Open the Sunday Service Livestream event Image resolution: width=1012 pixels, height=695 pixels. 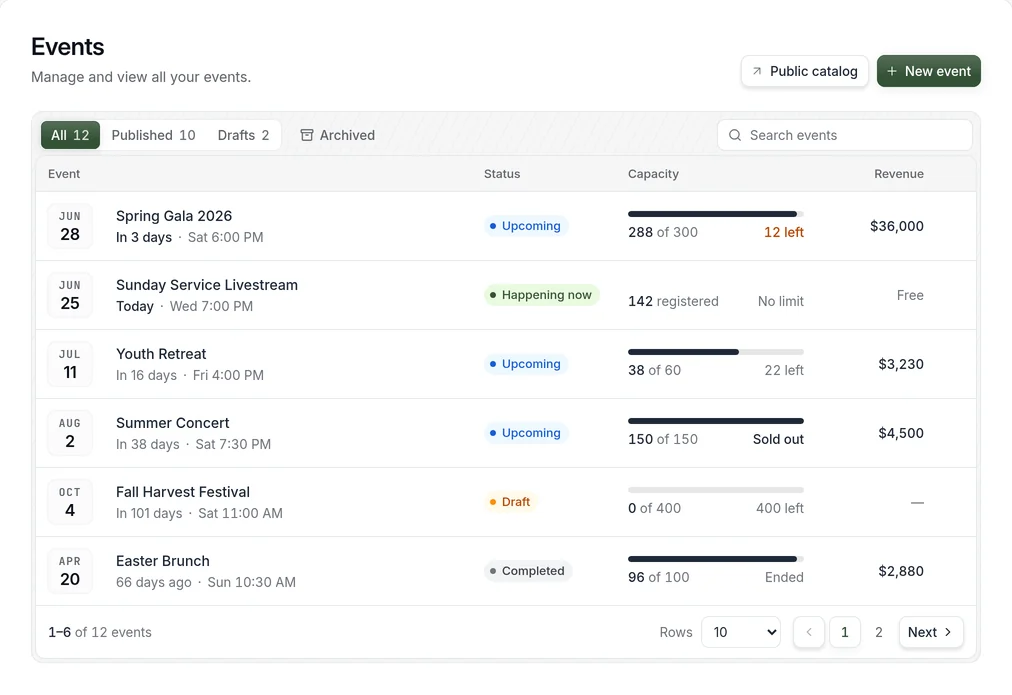[x=207, y=285]
